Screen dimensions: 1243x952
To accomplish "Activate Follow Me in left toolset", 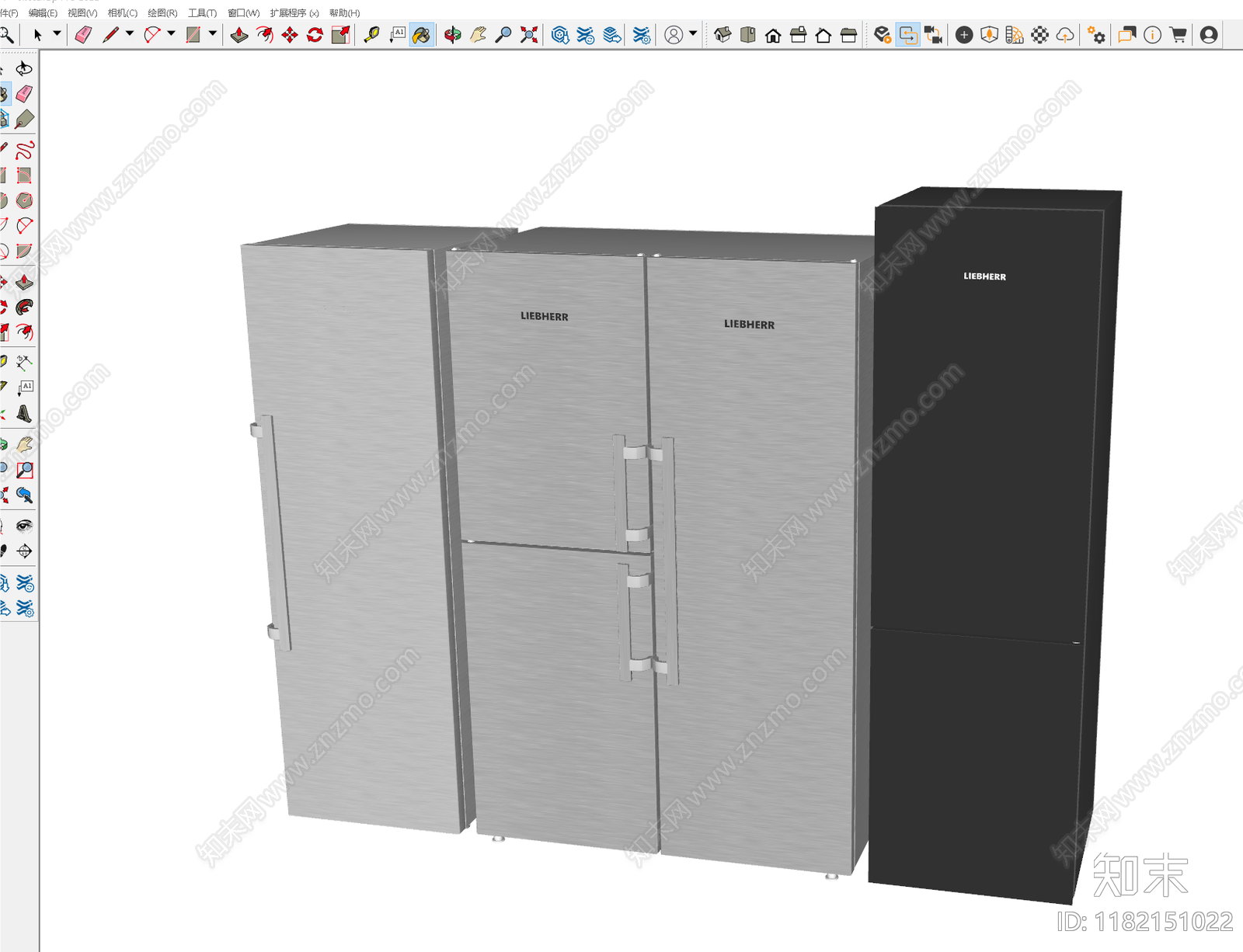I will tap(24, 307).
